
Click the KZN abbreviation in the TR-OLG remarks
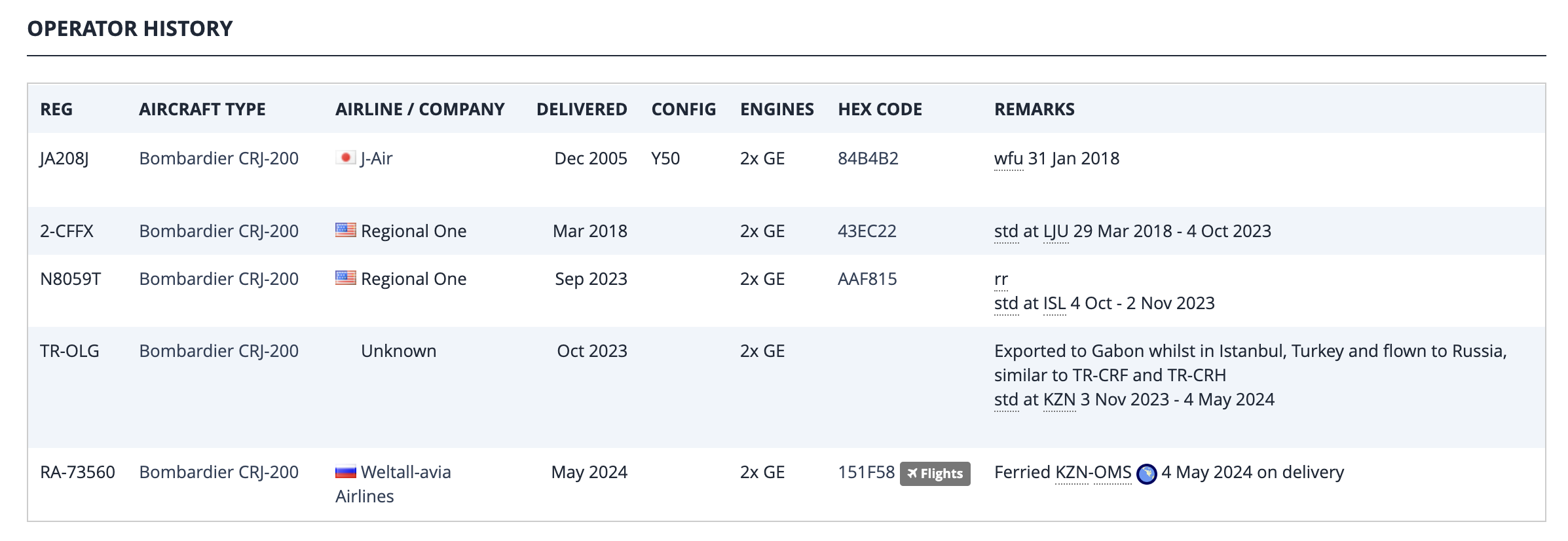point(1058,400)
